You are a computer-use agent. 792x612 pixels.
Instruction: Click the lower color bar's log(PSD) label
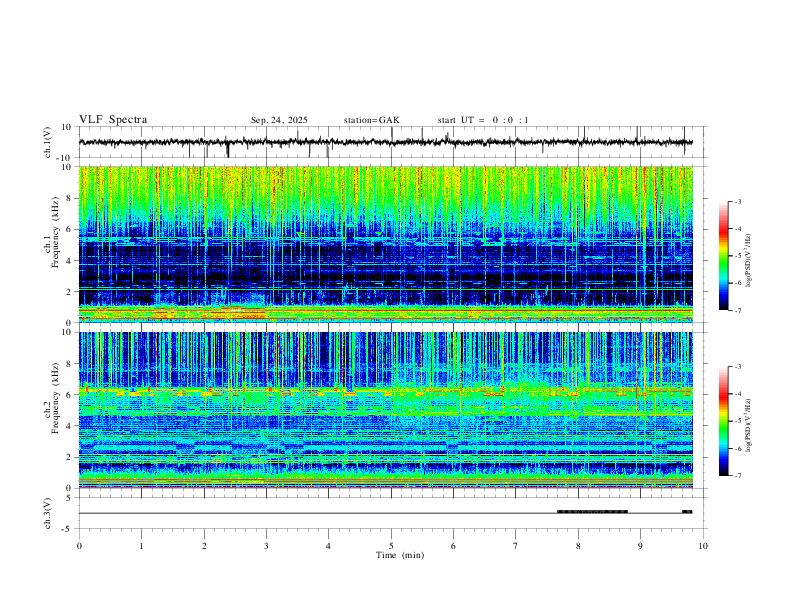[x=748, y=425]
